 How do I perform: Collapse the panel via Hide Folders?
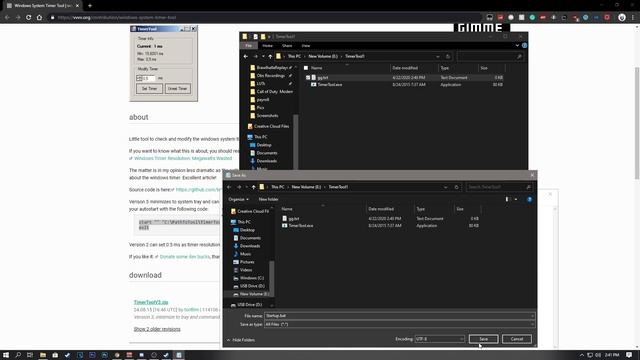pyautogui.click(x=241, y=340)
